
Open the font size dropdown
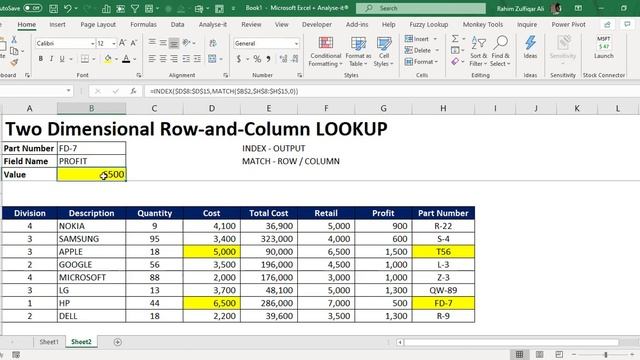click(113, 43)
